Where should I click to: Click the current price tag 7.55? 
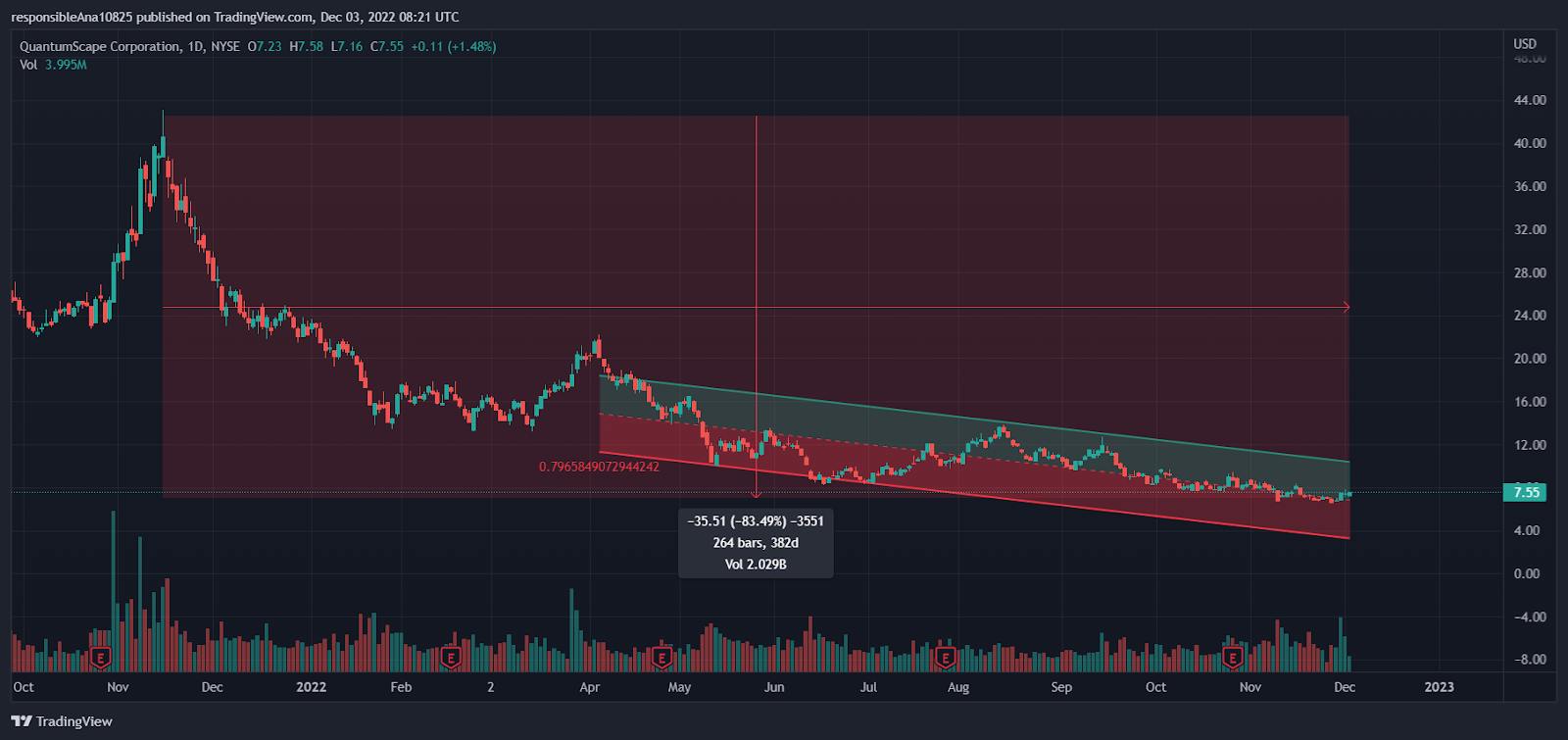(1526, 492)
